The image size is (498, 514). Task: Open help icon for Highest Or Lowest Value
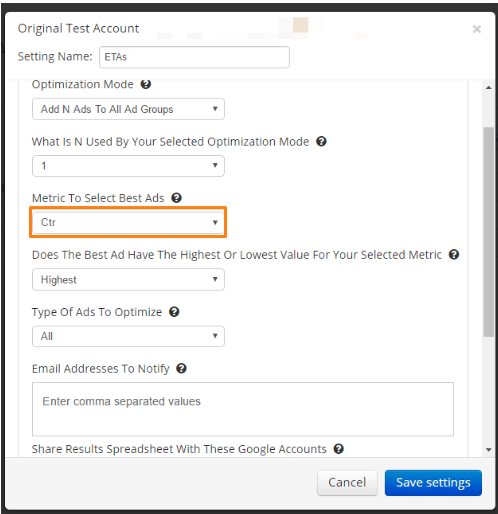pyautogui.click(x=454, y=255)
